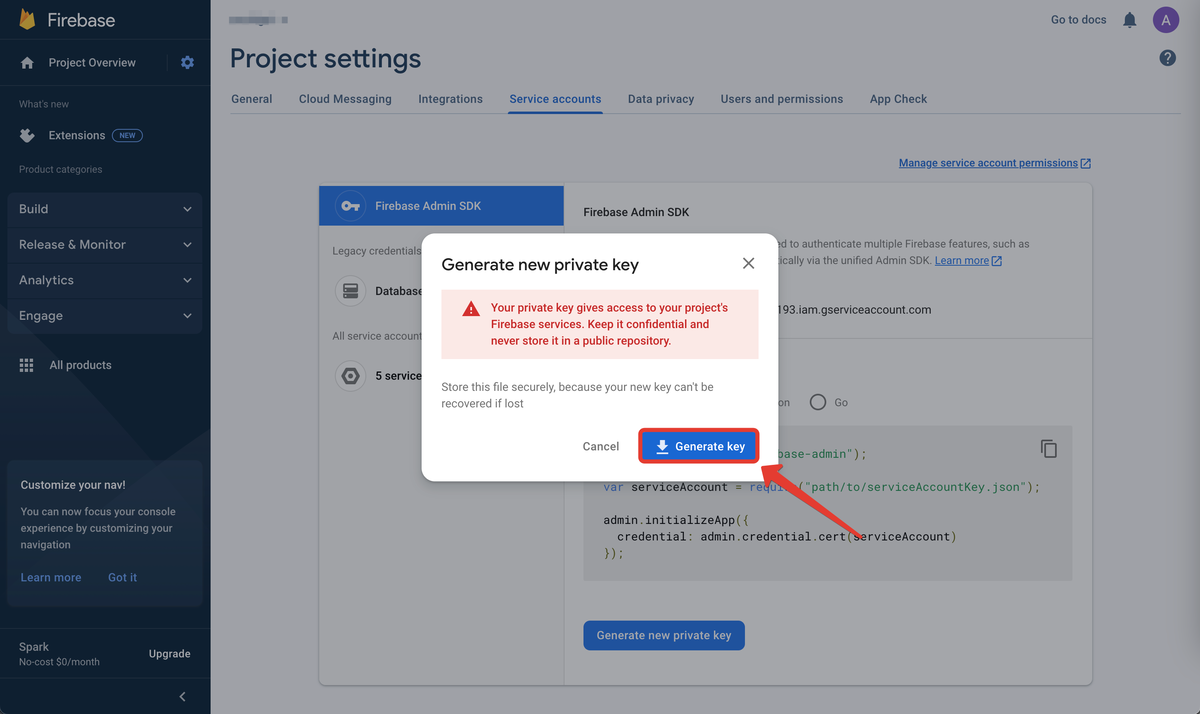Click Learn more in nav customization card
This screenshot has height=714, width=1200.
51,578
